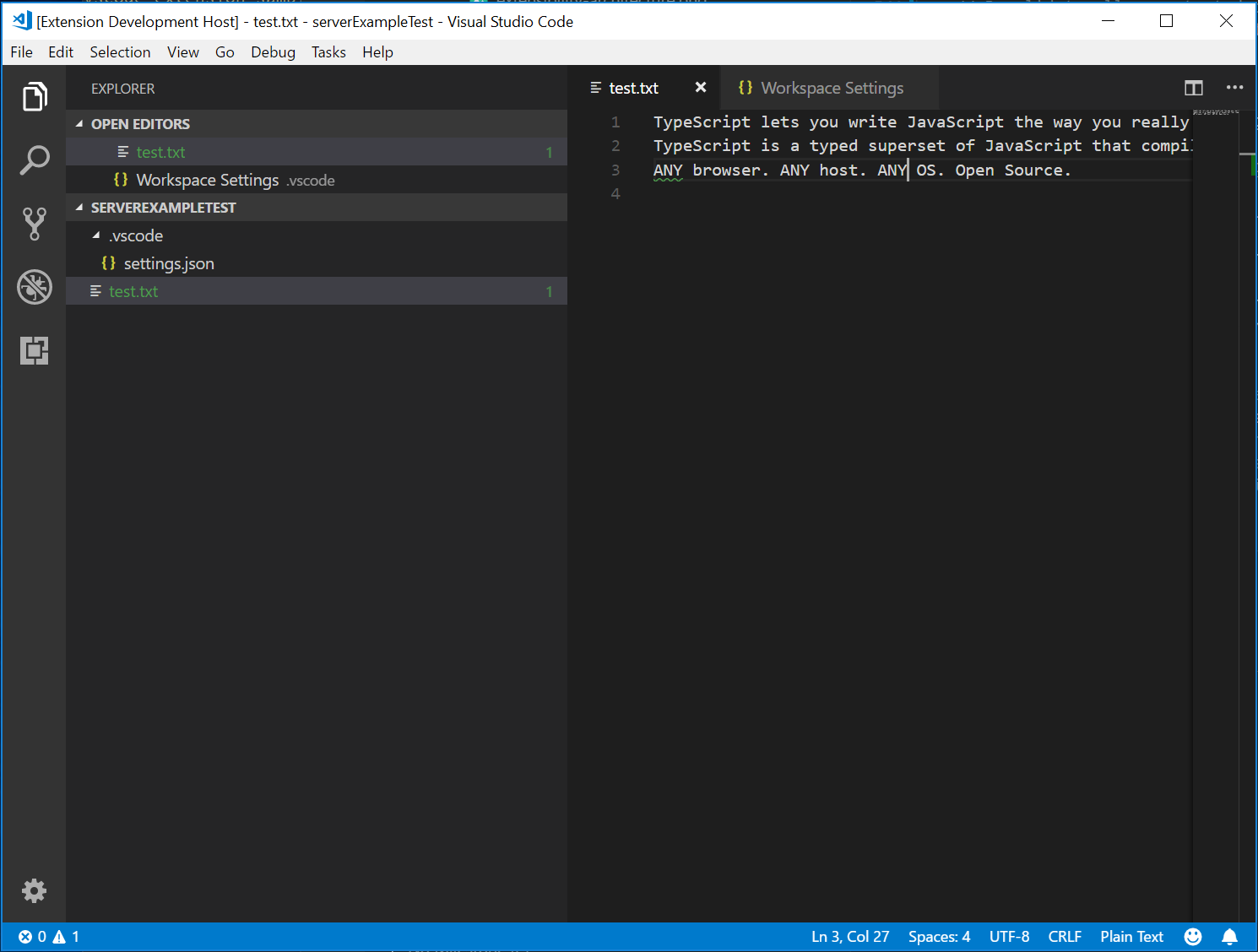1258x952 pixels.
Task: Open the Debug view icon
Action: 34,287
